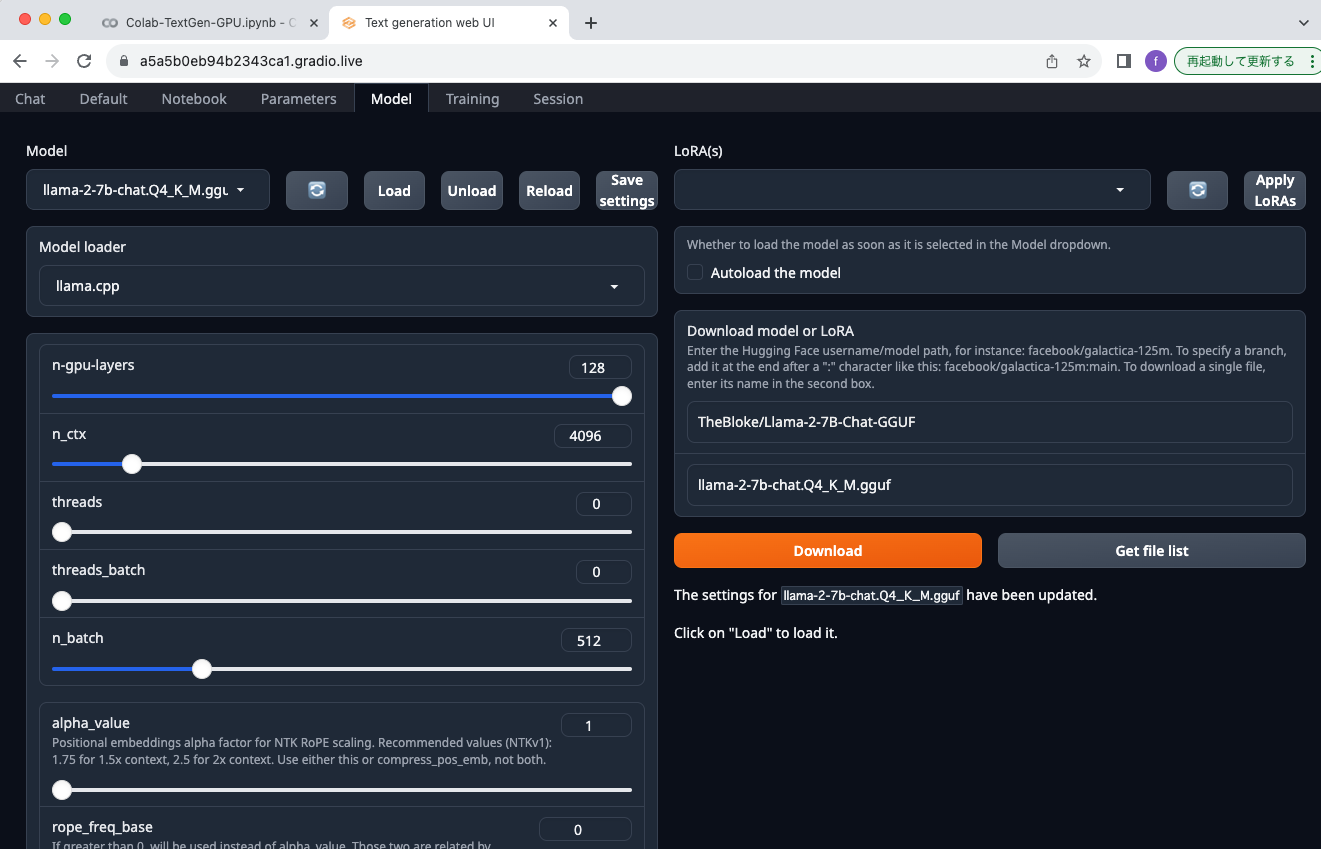Focus the threads value box

pos(604,503)
